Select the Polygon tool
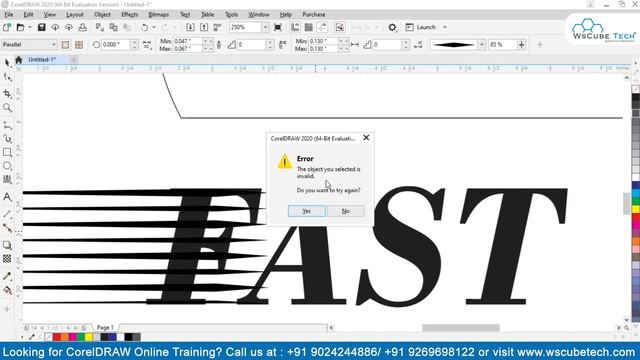Viewport: 640px width, 360px height. (x=7, y=179)
